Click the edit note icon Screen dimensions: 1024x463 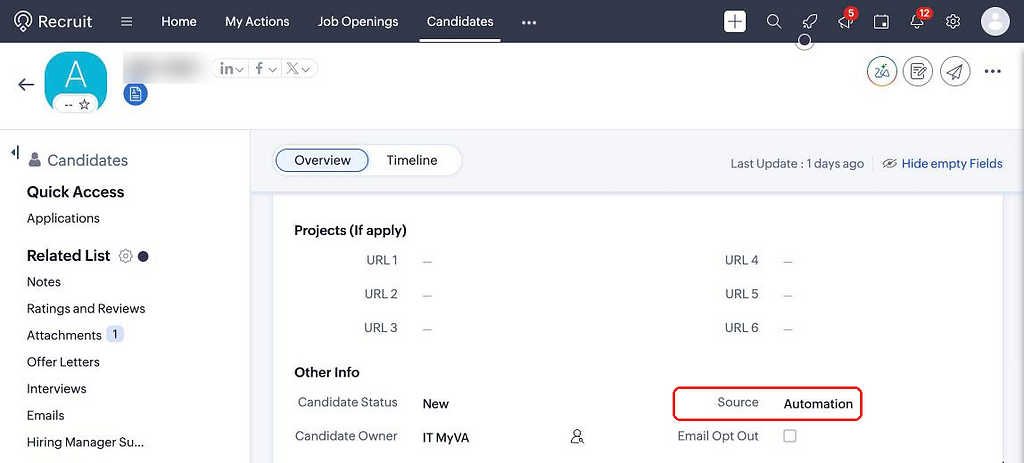918,71
